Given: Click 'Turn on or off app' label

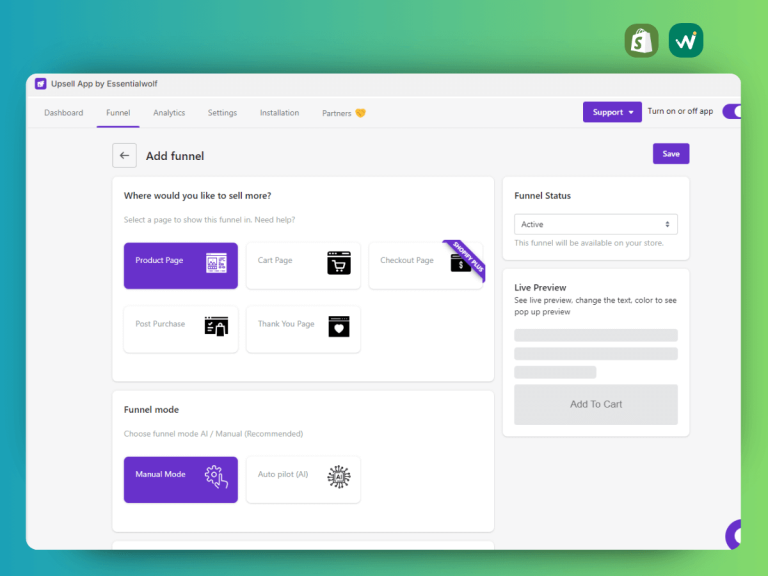Looking at the screenshot, I should point(680,111).
